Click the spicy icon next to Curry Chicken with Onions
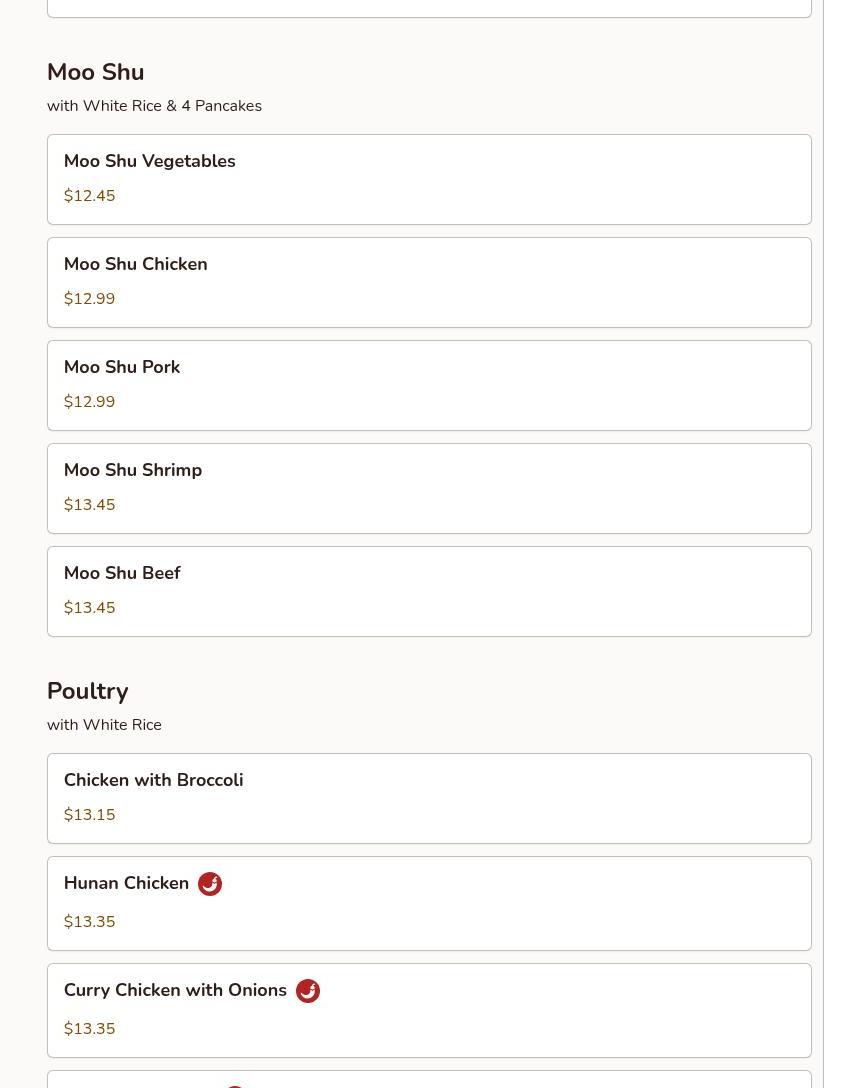Screen dimensions: 844x1088 coord(307,991)
